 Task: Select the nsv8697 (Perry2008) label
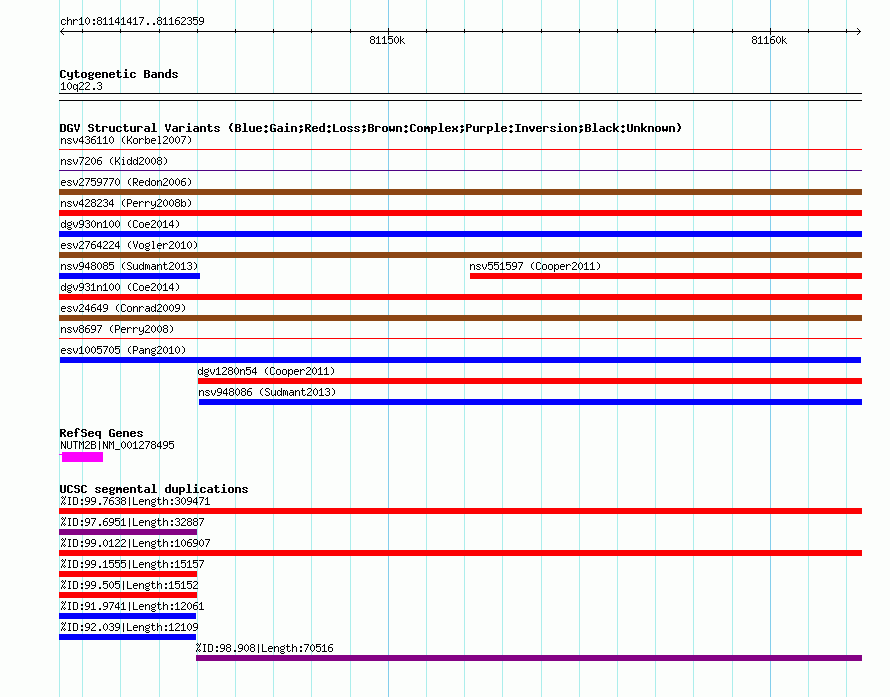(x=117, y=329)
